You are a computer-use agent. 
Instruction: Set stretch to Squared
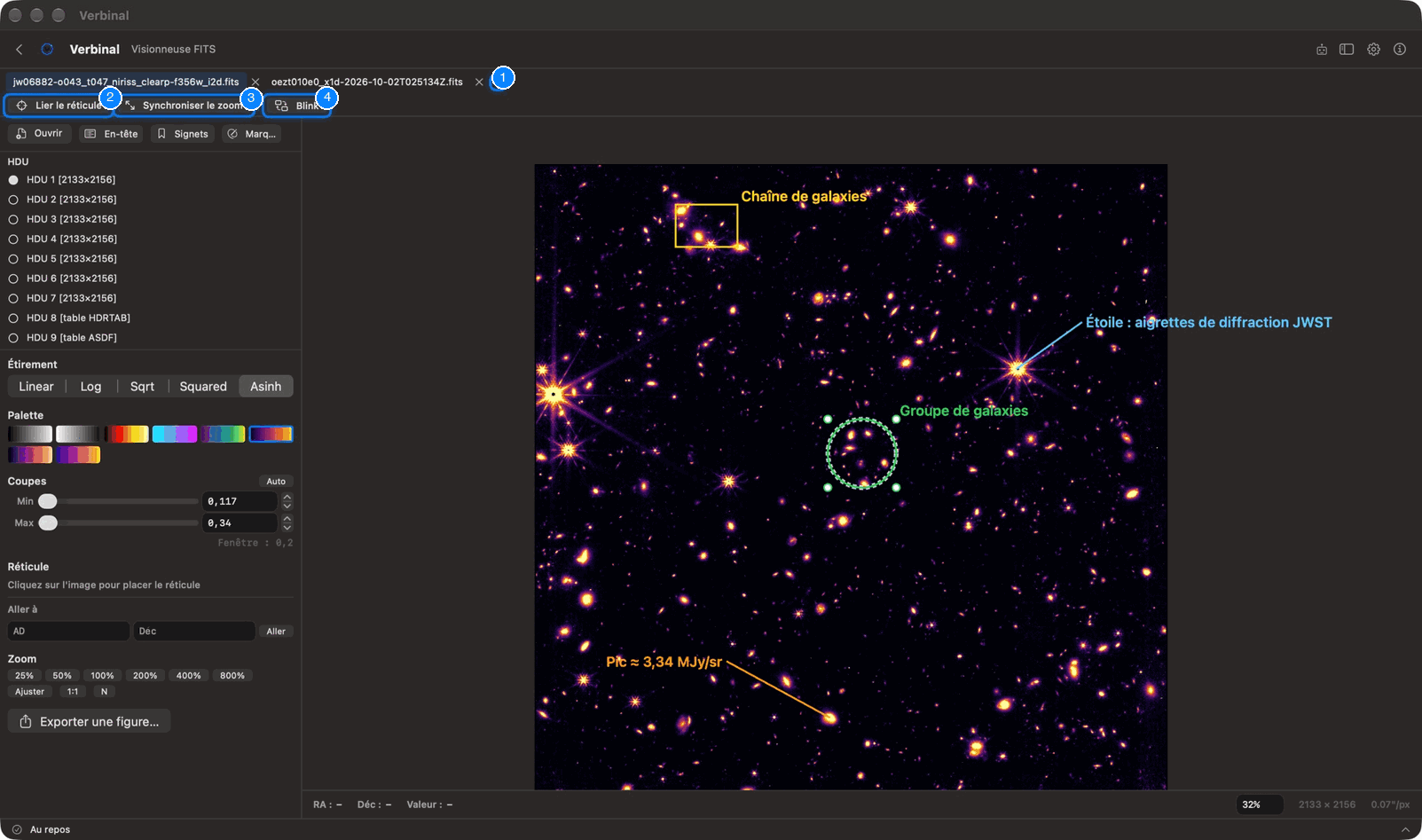[203, 387]
